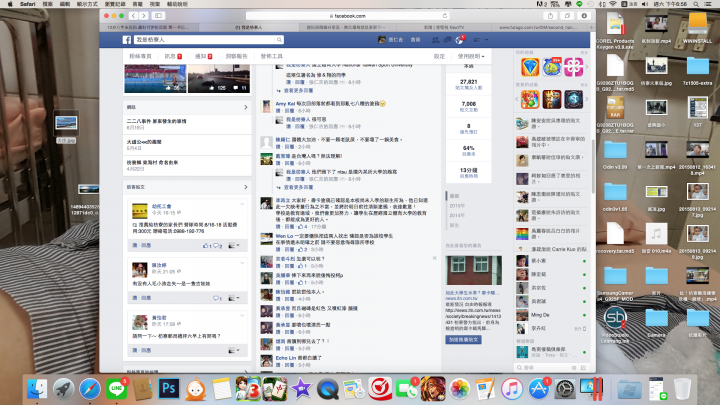Viewport: 720px width, 405px height.
Task: Open the Safari share button
Action: pos(550,16)
